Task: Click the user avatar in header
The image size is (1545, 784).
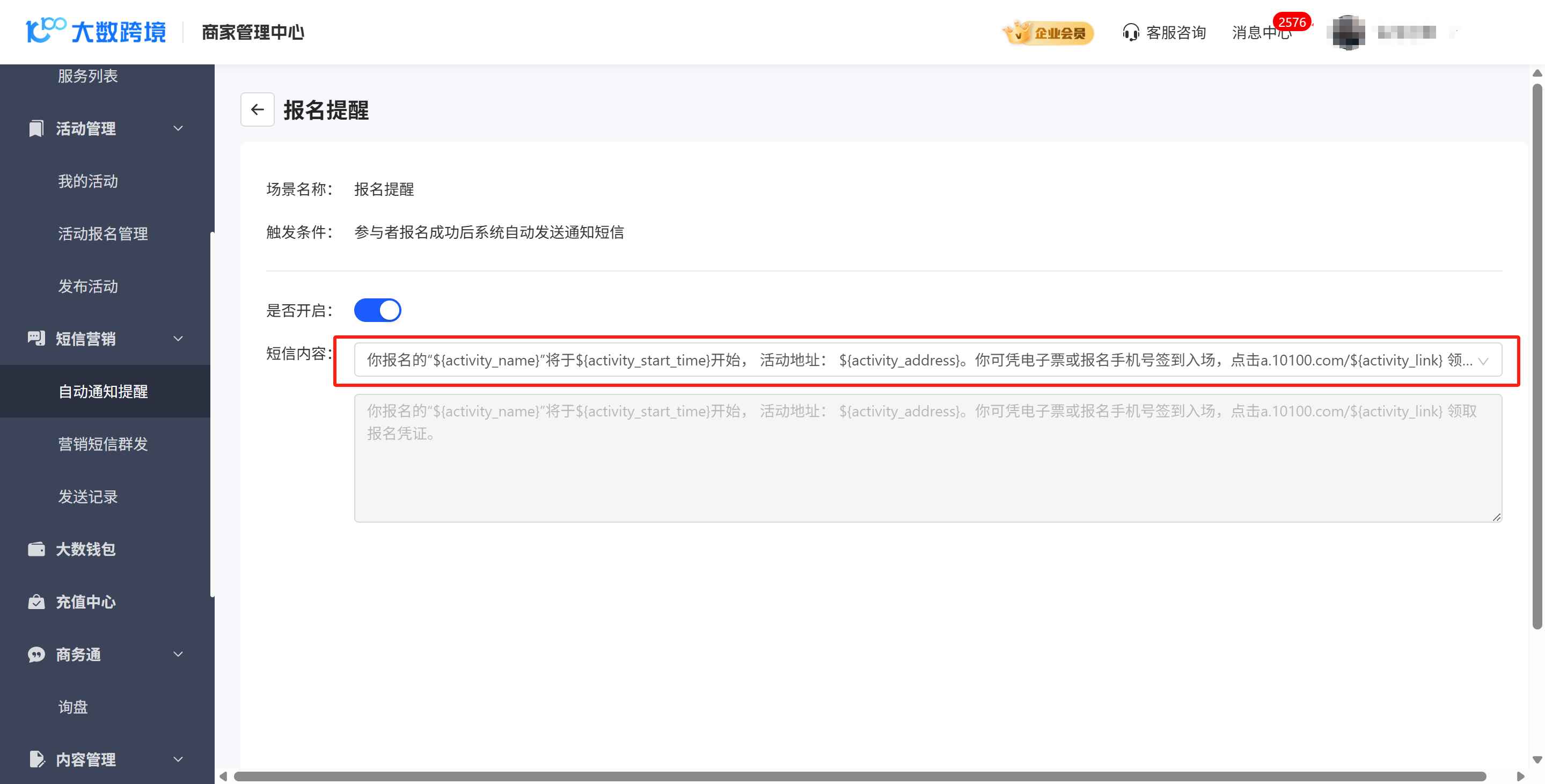Action: (x=1348, y=32)
